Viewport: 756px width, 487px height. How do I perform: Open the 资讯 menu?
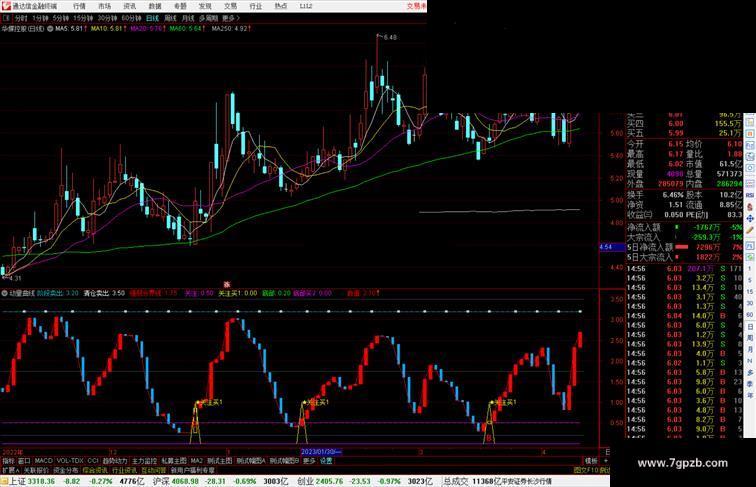click(x=129, y=6)
